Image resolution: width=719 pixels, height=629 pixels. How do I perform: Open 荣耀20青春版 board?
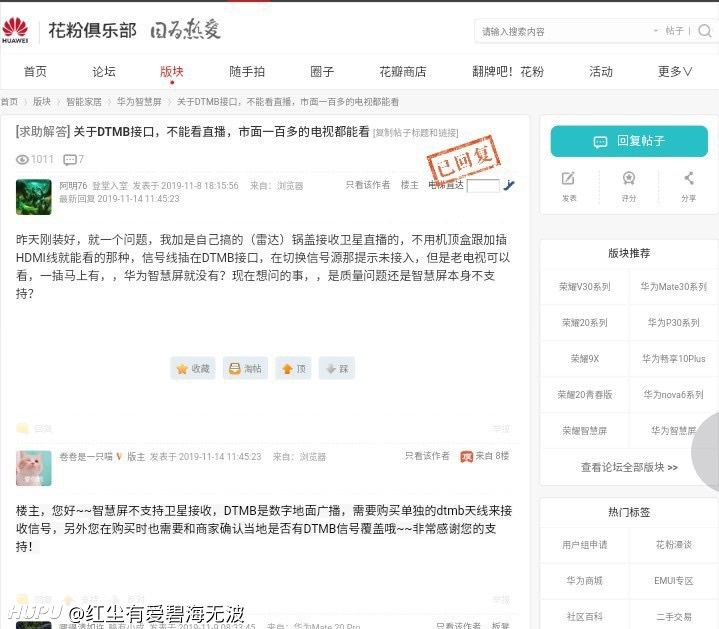(x=584, y=395)
